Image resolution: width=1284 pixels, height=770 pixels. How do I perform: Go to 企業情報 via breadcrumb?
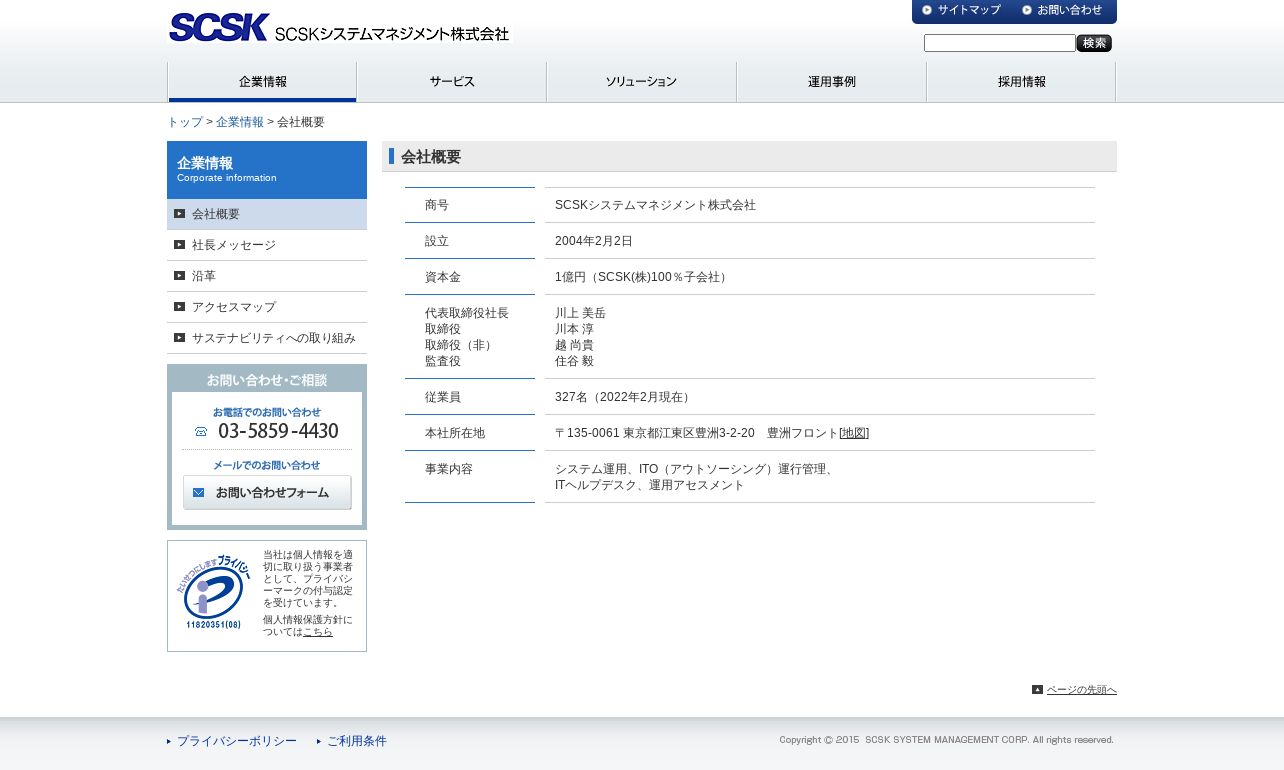(x=240, y=122)
